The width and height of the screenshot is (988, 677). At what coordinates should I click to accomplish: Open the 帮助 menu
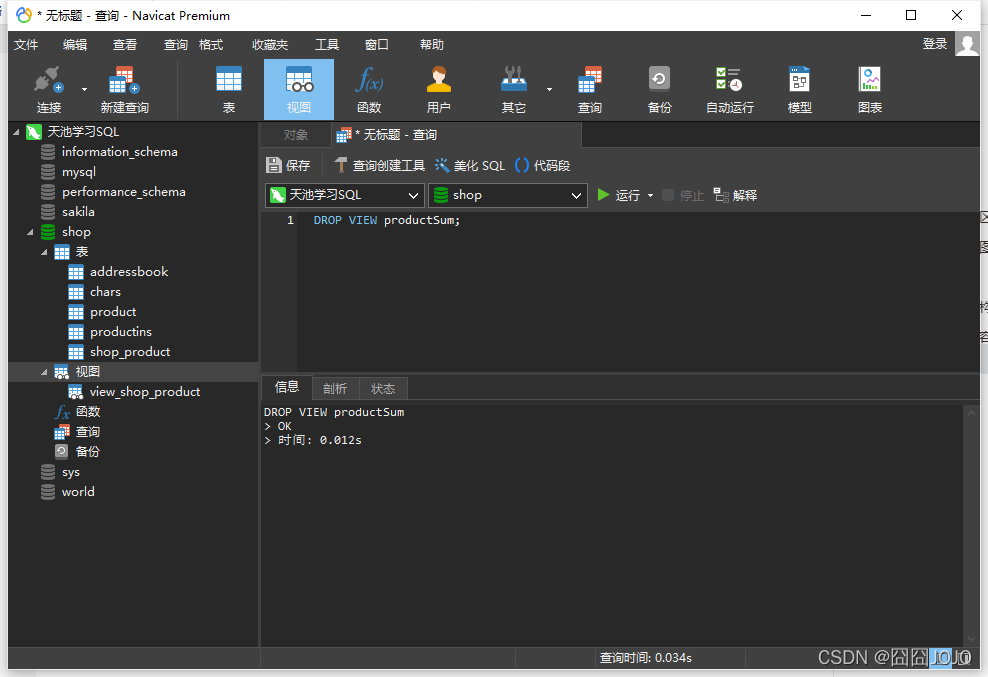point(432,45)
